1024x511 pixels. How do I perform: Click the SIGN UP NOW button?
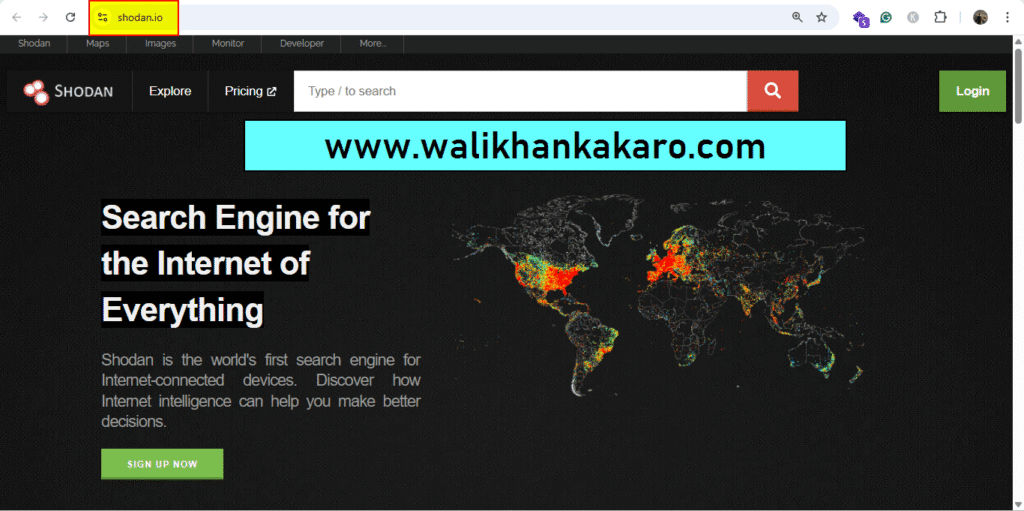tap(162, 464)
